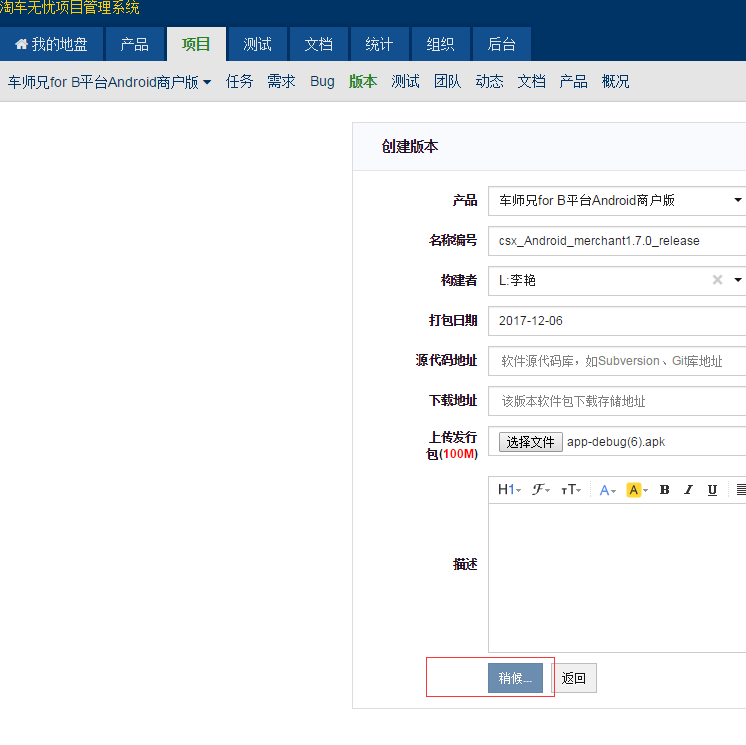Click the 选择文件 upload button
The image size is (746, 745).
[530, 442]
